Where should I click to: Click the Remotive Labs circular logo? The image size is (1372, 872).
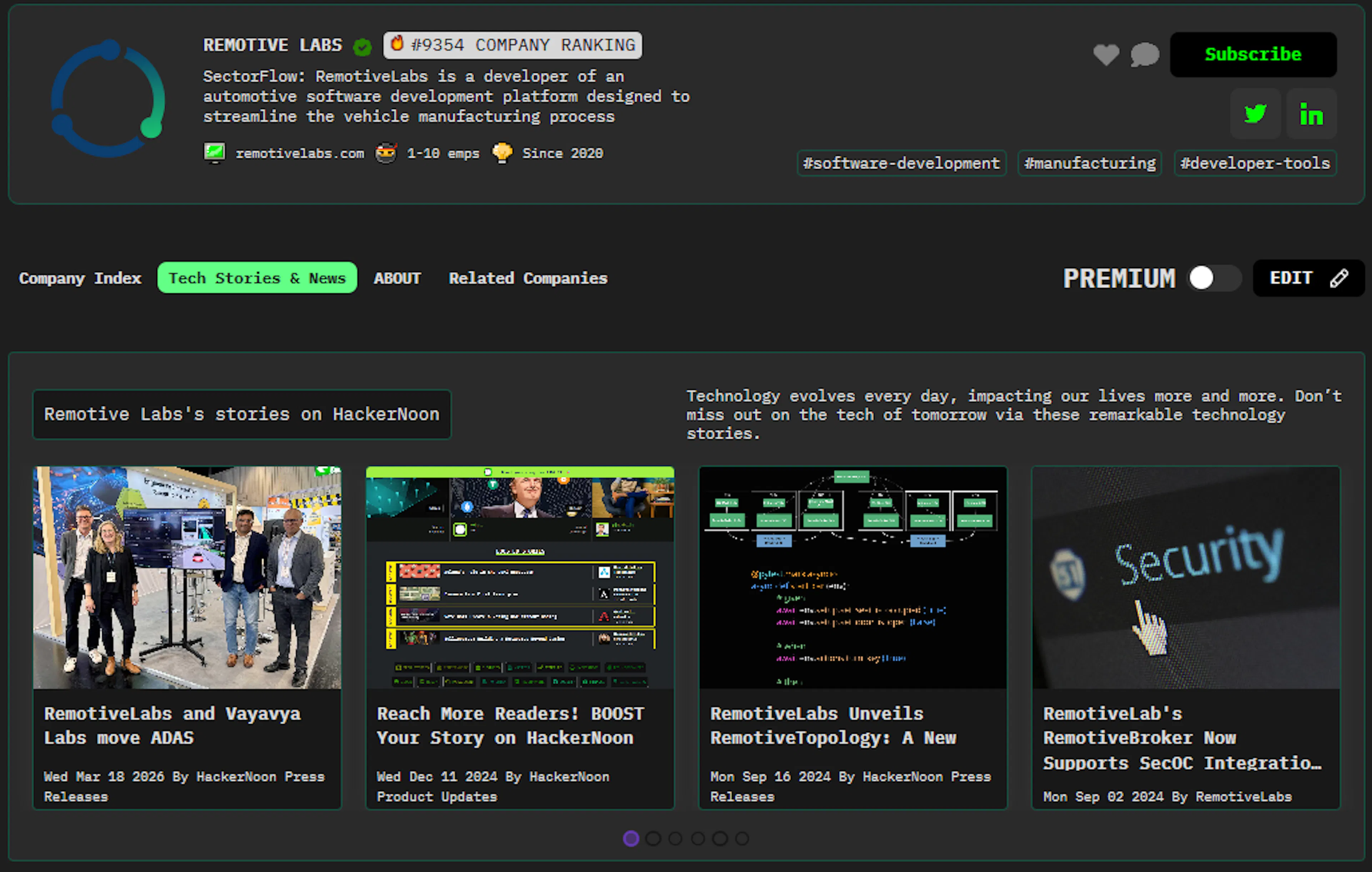pyautogui.click(x=108, y=98)
